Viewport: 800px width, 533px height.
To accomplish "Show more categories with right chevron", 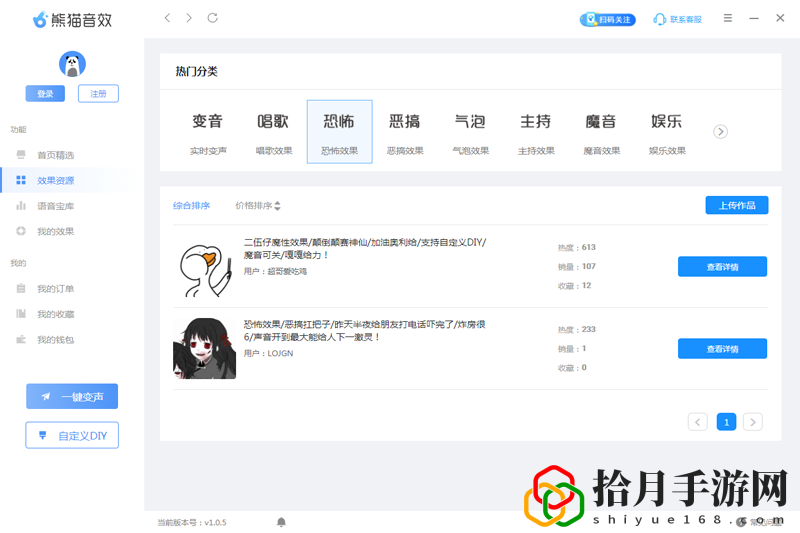I will point(720,132).
